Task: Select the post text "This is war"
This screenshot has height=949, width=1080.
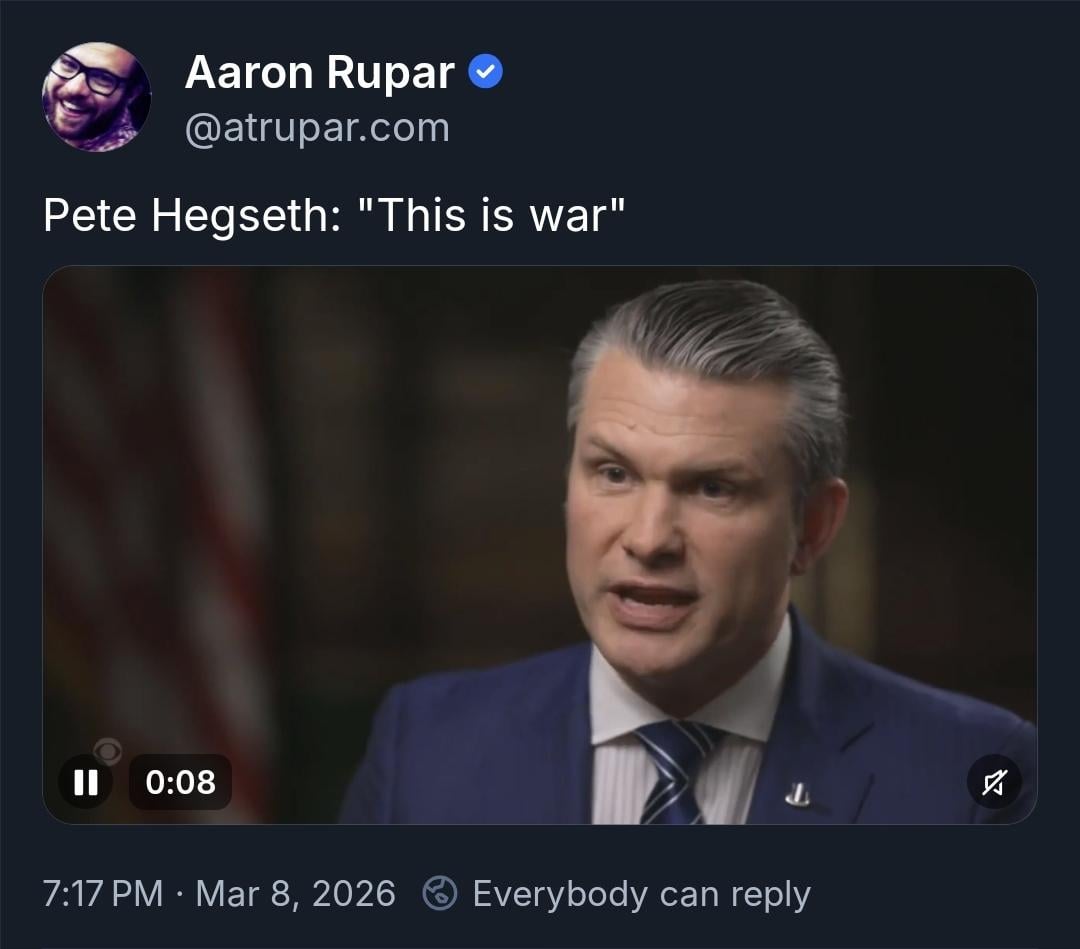Action: (492, 216)
